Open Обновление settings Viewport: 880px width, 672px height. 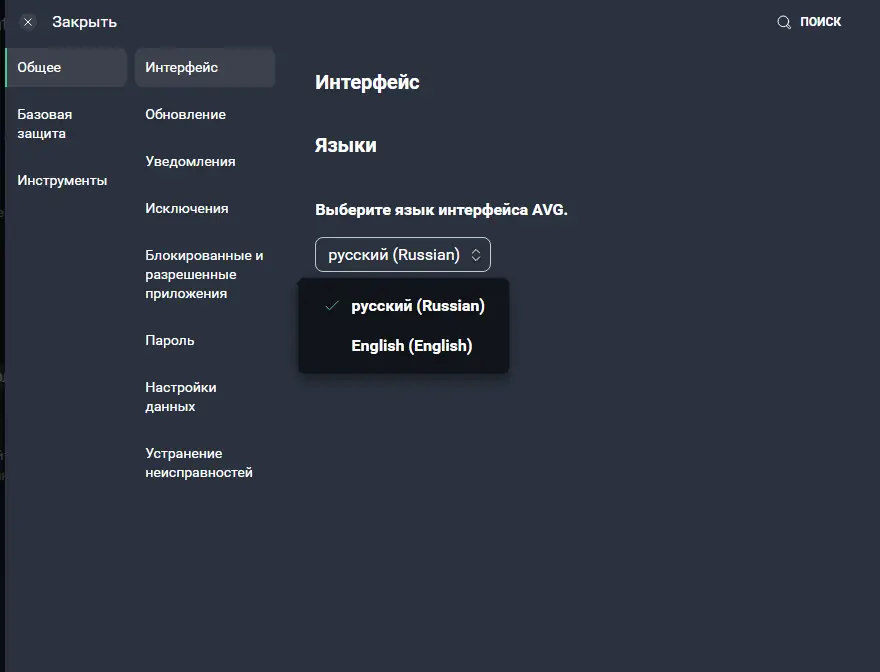tap(187, 114)
